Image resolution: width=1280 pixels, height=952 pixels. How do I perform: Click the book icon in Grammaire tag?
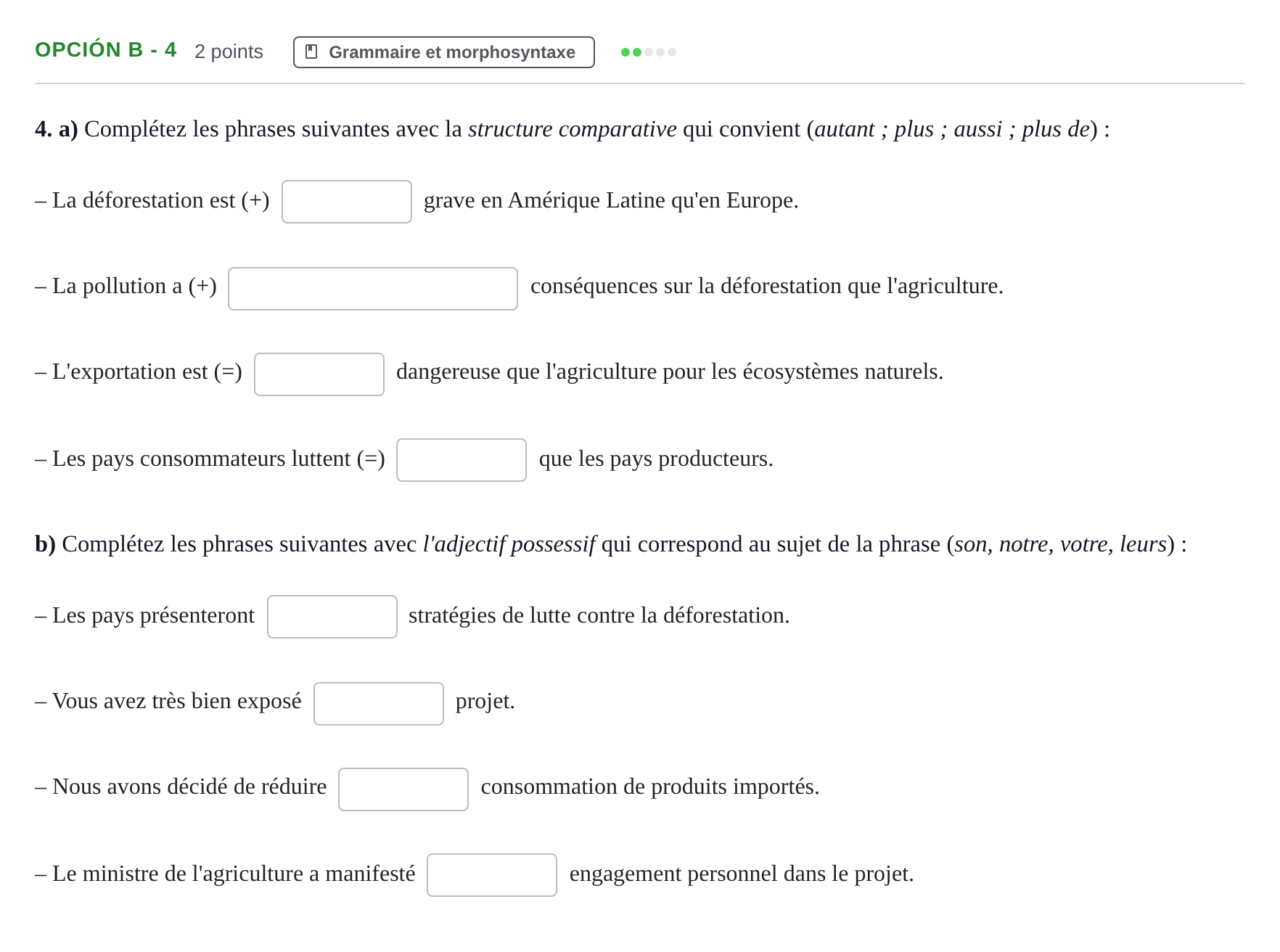coord(311,52)
